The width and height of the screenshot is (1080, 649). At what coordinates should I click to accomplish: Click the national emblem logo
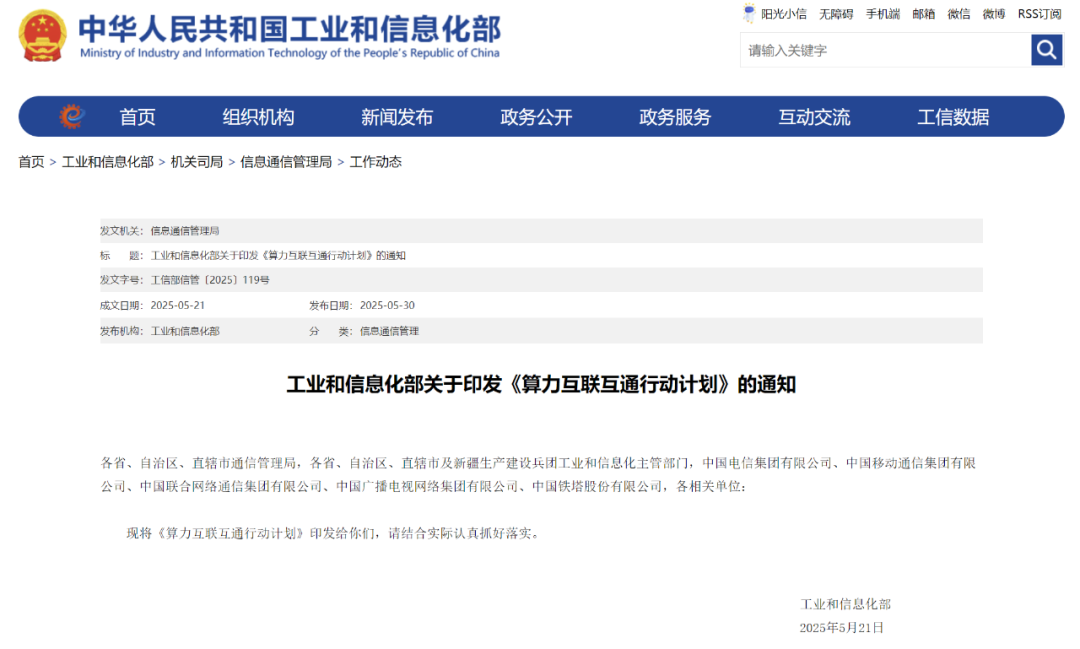coord(42,36)
